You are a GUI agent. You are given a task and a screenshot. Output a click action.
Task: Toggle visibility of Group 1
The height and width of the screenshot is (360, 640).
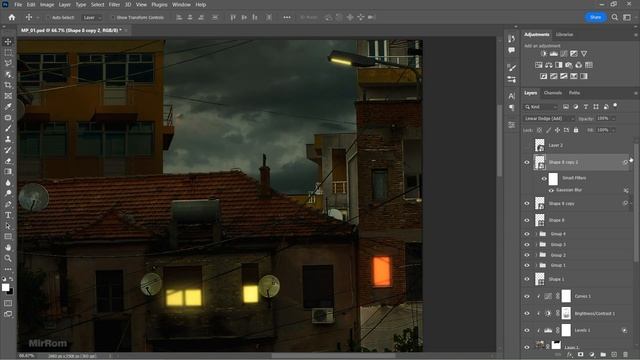(527, 265)
